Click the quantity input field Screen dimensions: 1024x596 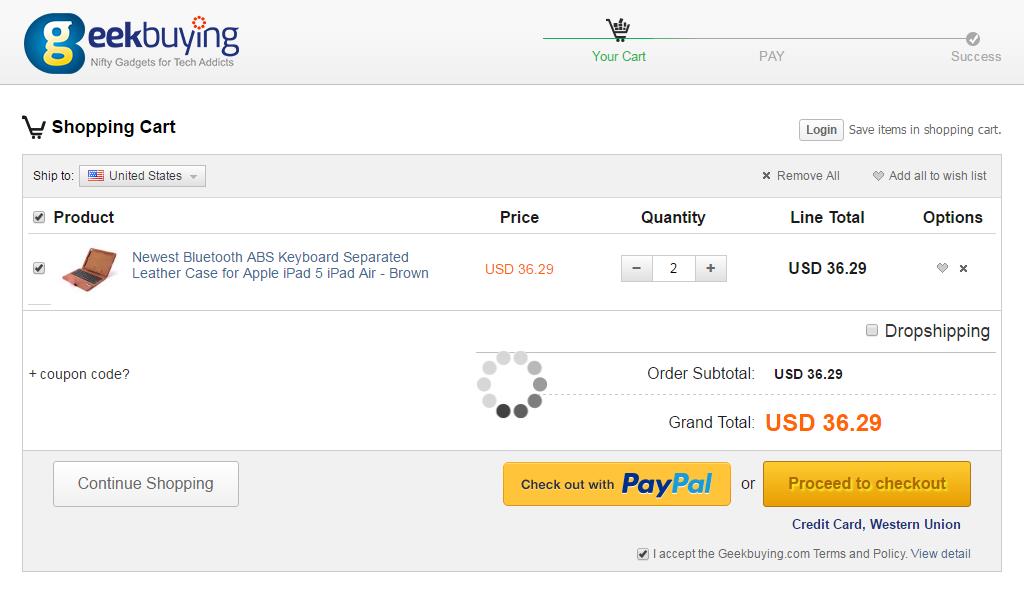click(673, 268)
